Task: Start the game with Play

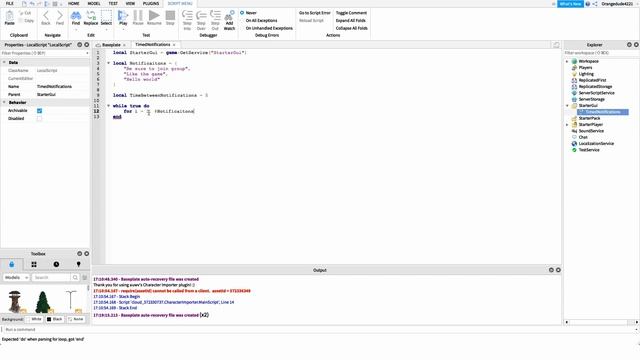Action: 123,18
